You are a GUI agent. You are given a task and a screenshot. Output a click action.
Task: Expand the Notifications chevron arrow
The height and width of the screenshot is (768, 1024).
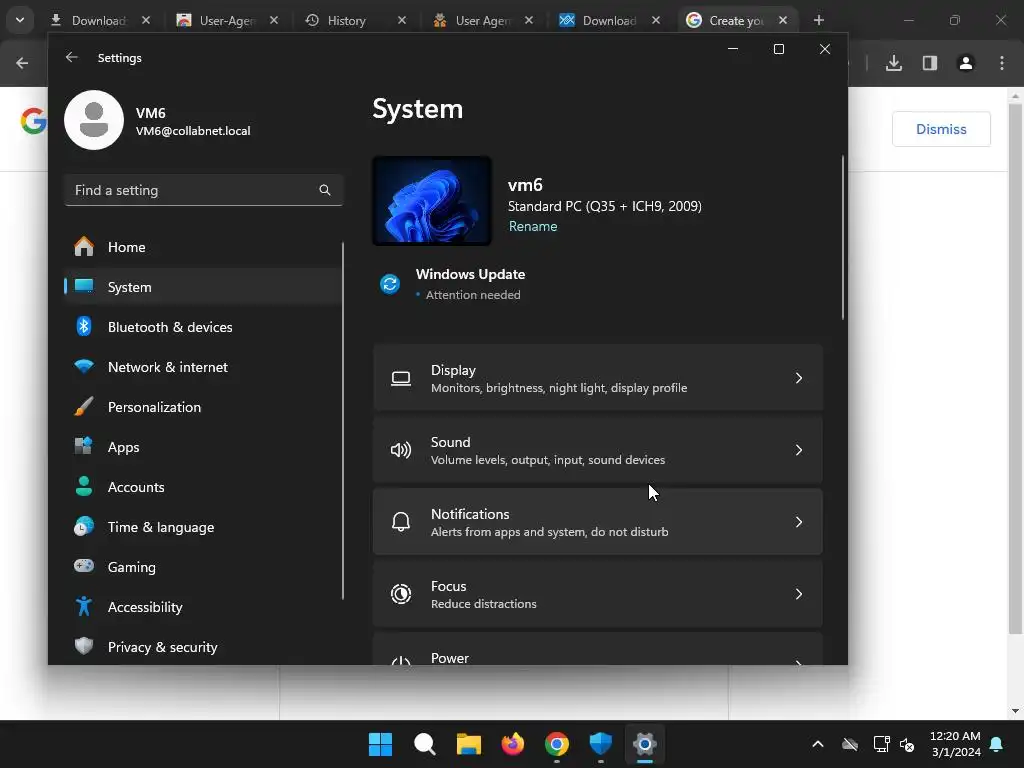tap(799, 522)
